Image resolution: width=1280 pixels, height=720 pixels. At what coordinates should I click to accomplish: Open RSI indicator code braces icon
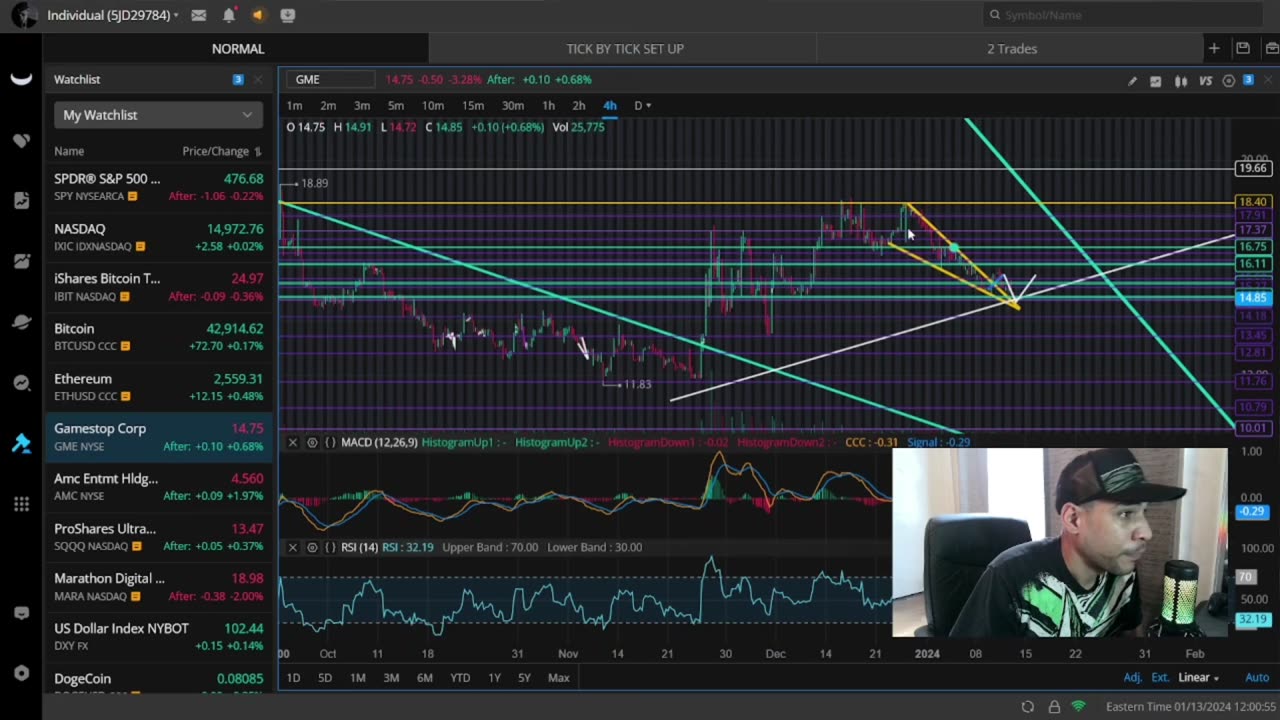coord(330,547)
